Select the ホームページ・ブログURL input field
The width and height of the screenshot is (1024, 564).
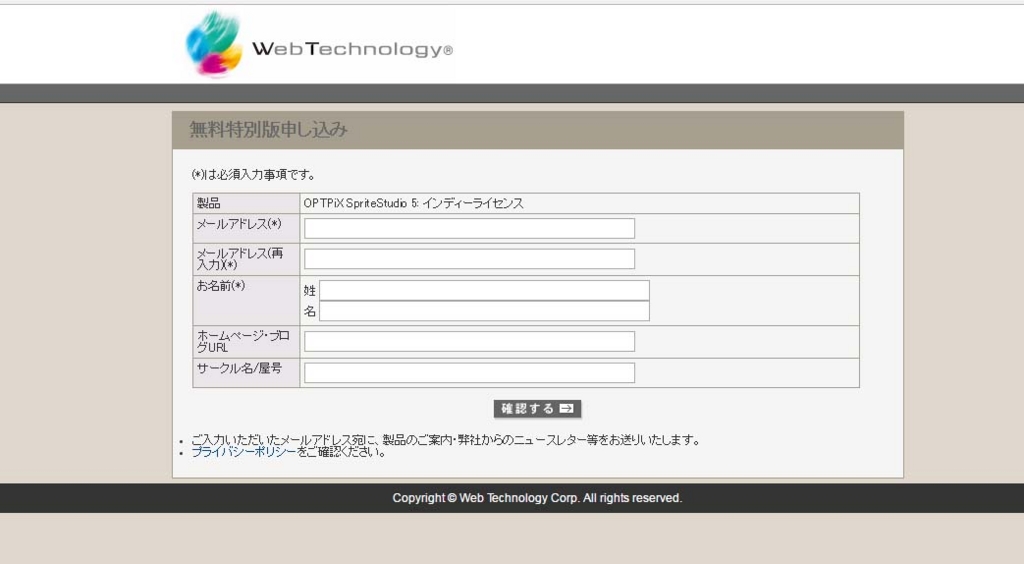click(469, 341)
